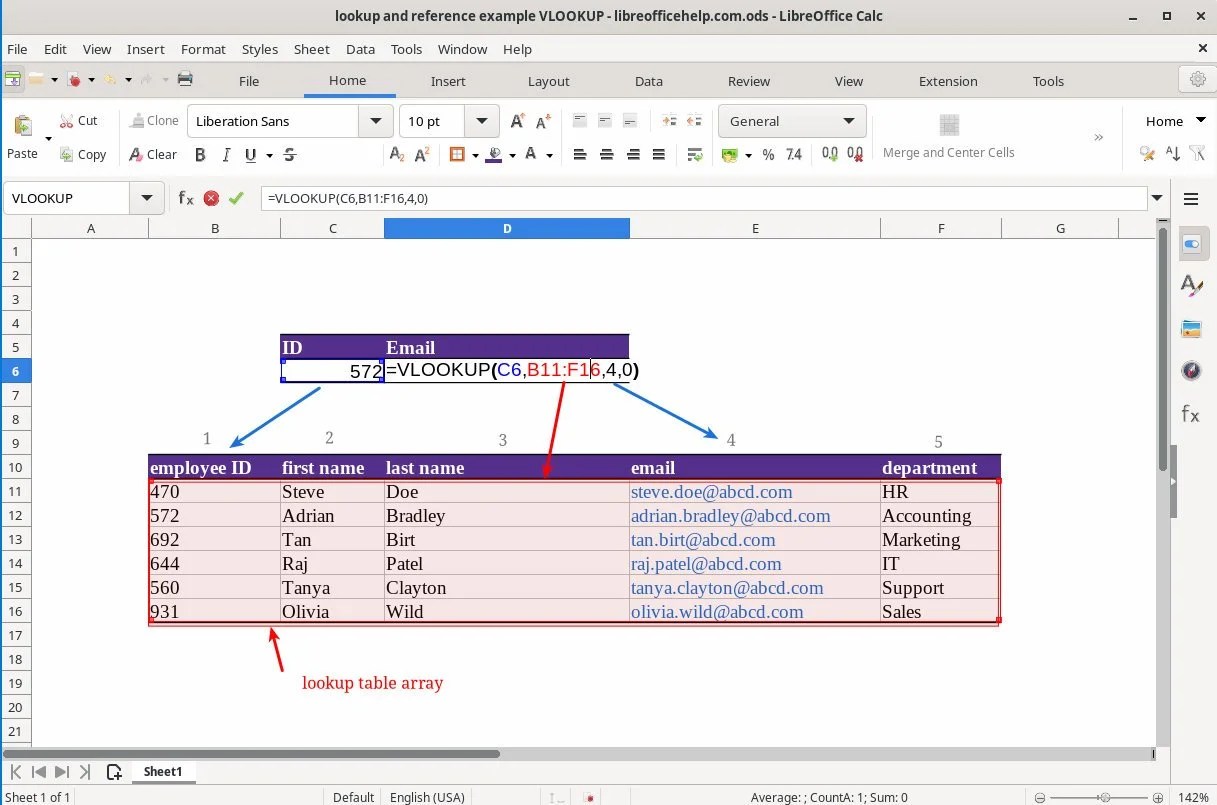Viewport: 1217px width, 805px height.
Task: Toggle Underline formatting
Action: [251, 154]
